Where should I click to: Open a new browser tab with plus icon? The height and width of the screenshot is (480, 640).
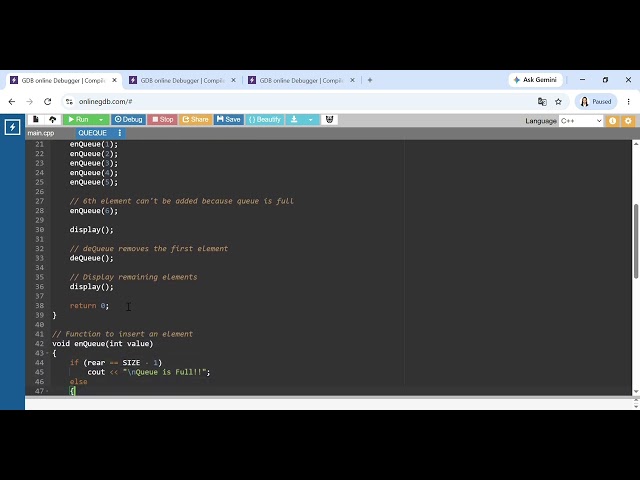pyautogui.click(x=370, y=80)
